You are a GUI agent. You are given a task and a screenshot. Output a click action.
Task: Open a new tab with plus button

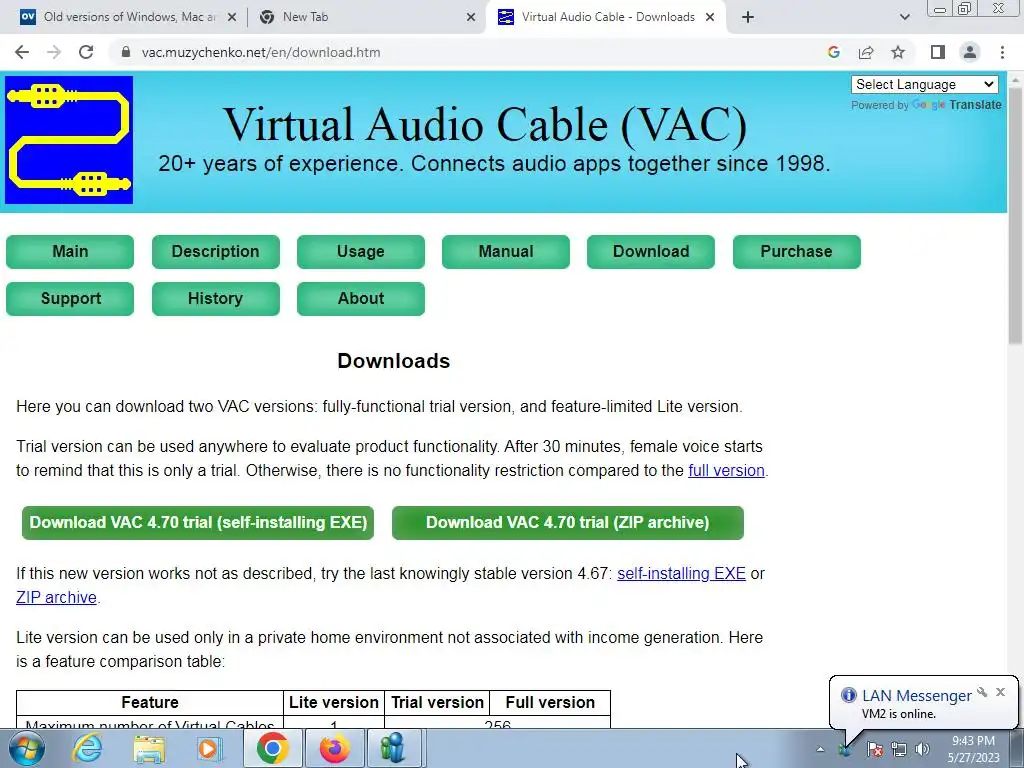click(x=748, y=17)
